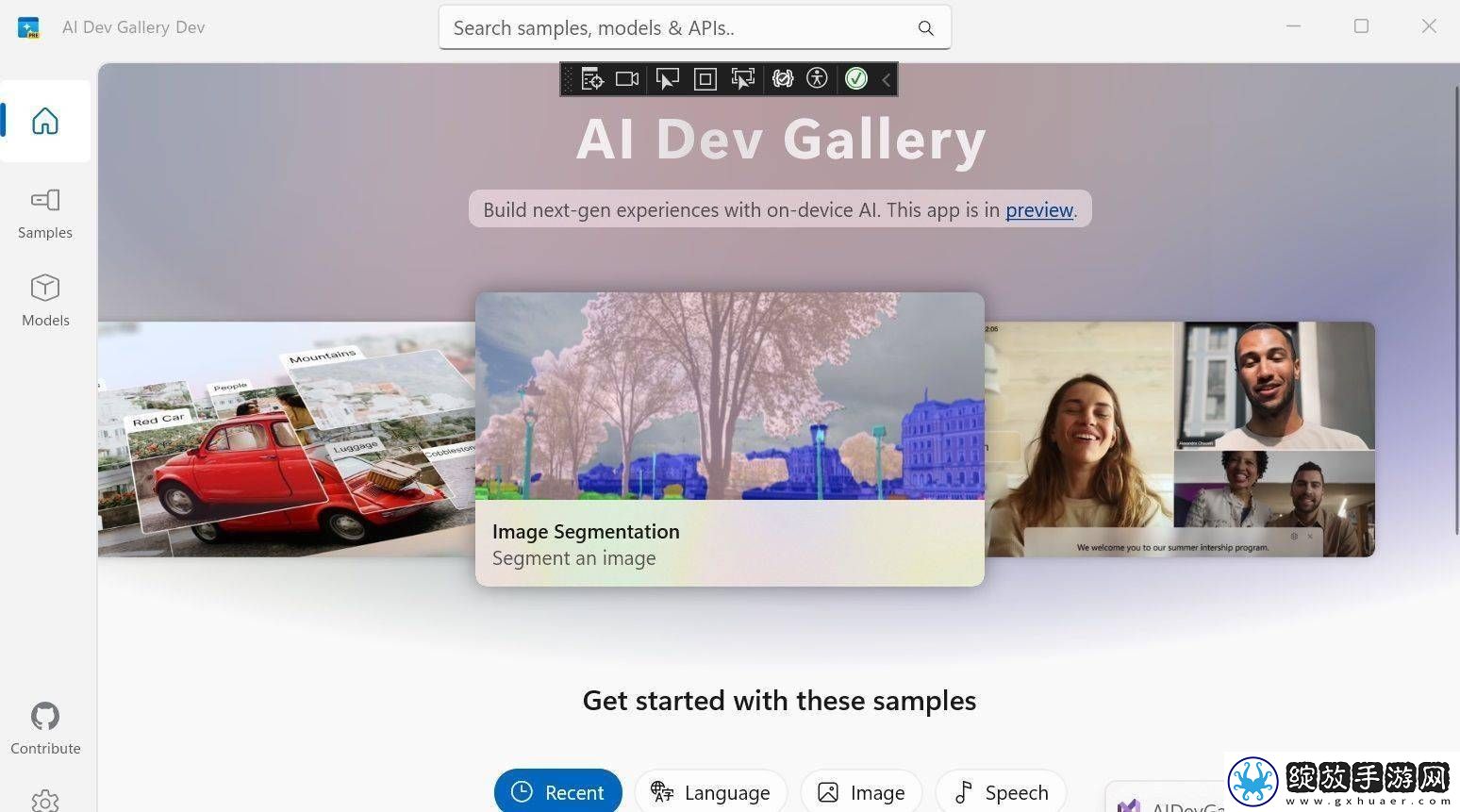The width and height of the screenshot is (1460, 812).
Task: Open the settings gear in sidebar
Action: tap(45, 801)
